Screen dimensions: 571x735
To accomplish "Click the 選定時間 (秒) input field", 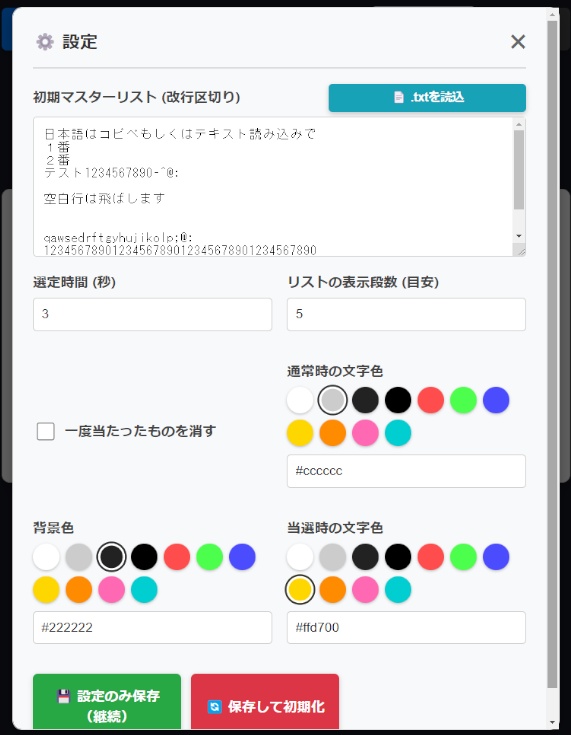I will [x=152, y=314].
